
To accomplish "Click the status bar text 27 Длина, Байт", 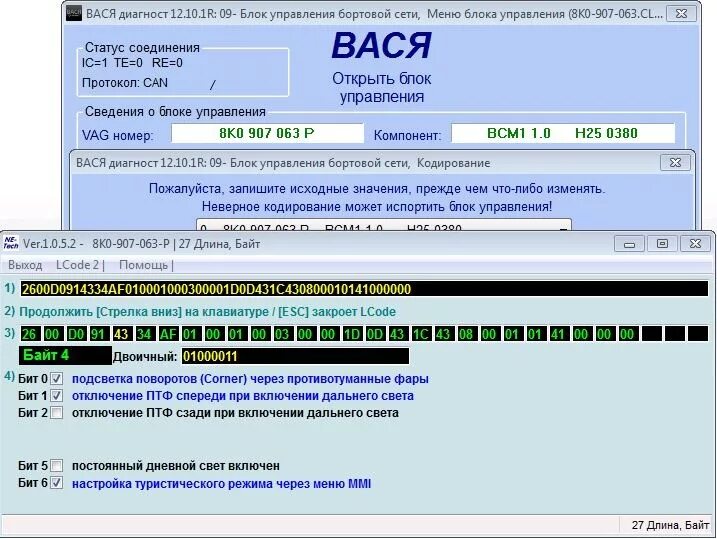I will [x=670, y=525].
